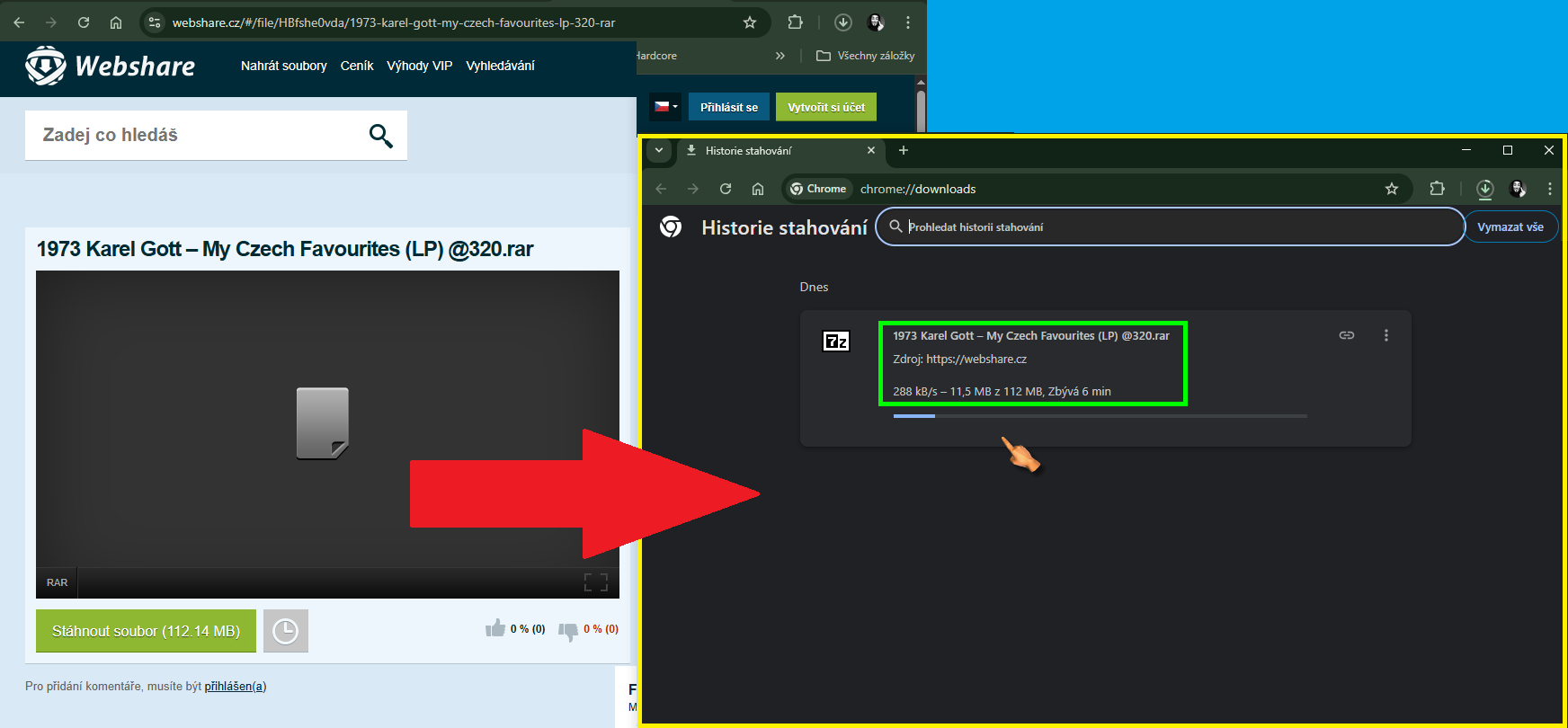
Task: Go home in the downloads window
Action: pyautogui.click(x=758, y=189)
